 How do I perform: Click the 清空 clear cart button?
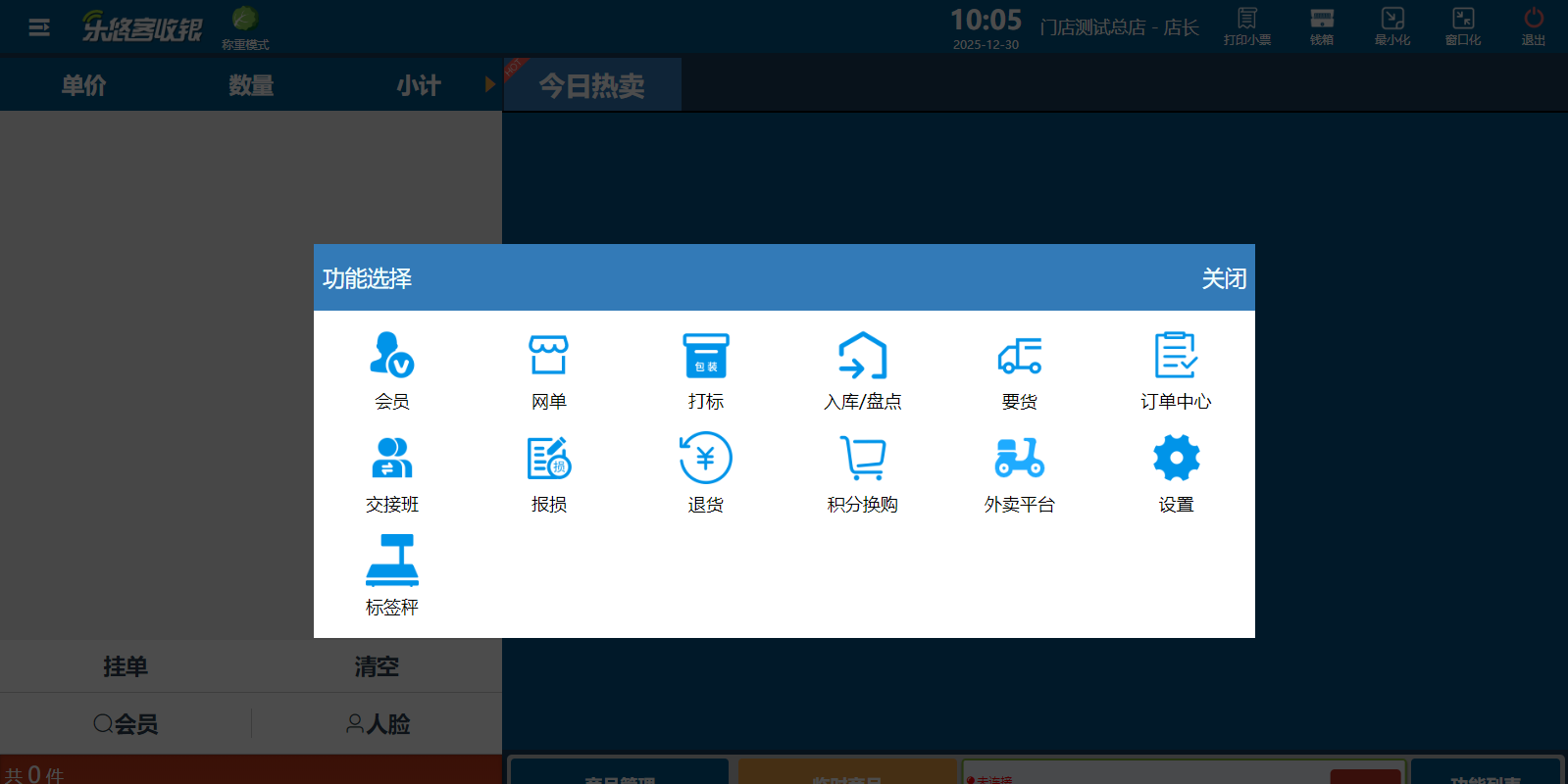[x=377, y=666]
